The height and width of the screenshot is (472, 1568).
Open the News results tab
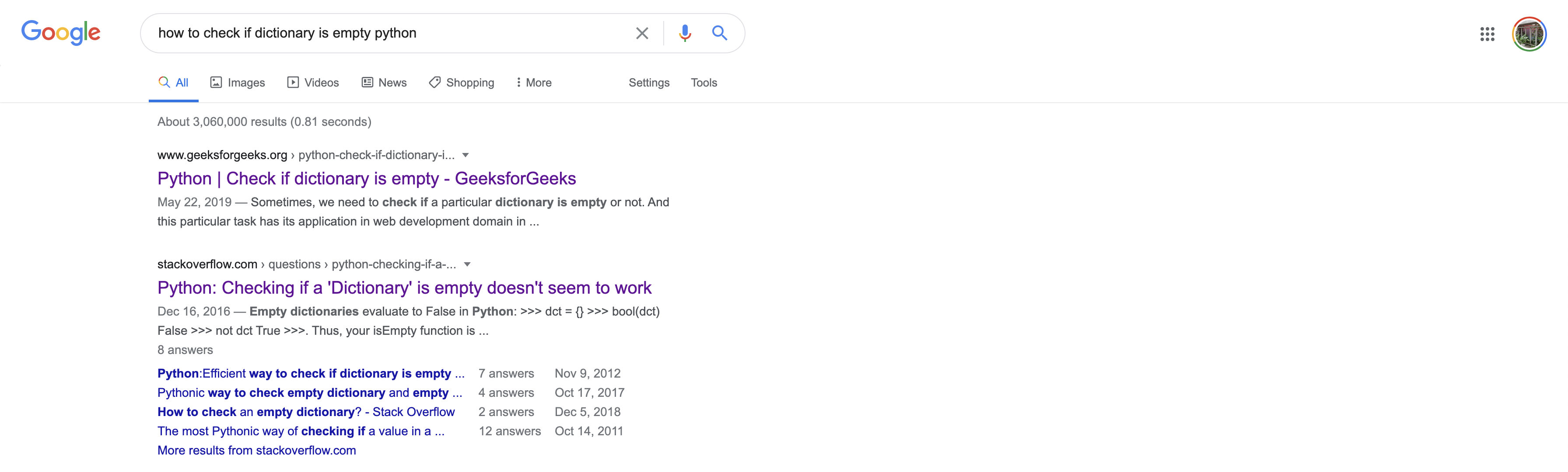click(384, 83)
